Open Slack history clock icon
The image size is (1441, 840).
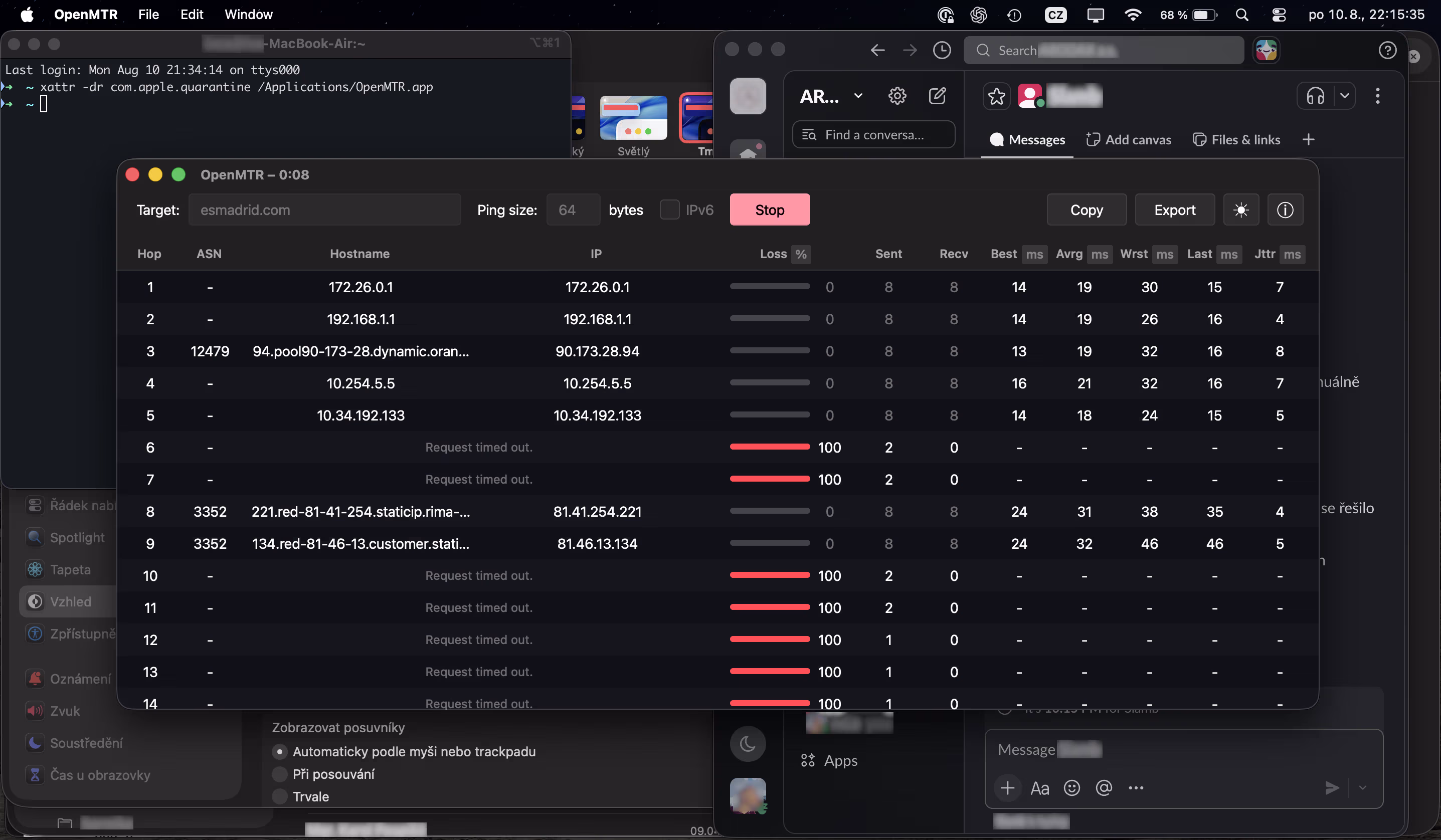[x=942, y=50]
